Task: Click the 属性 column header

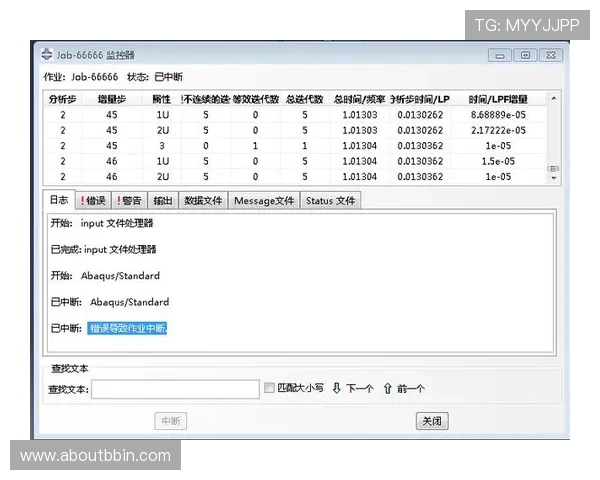Action: click(161, 100)
